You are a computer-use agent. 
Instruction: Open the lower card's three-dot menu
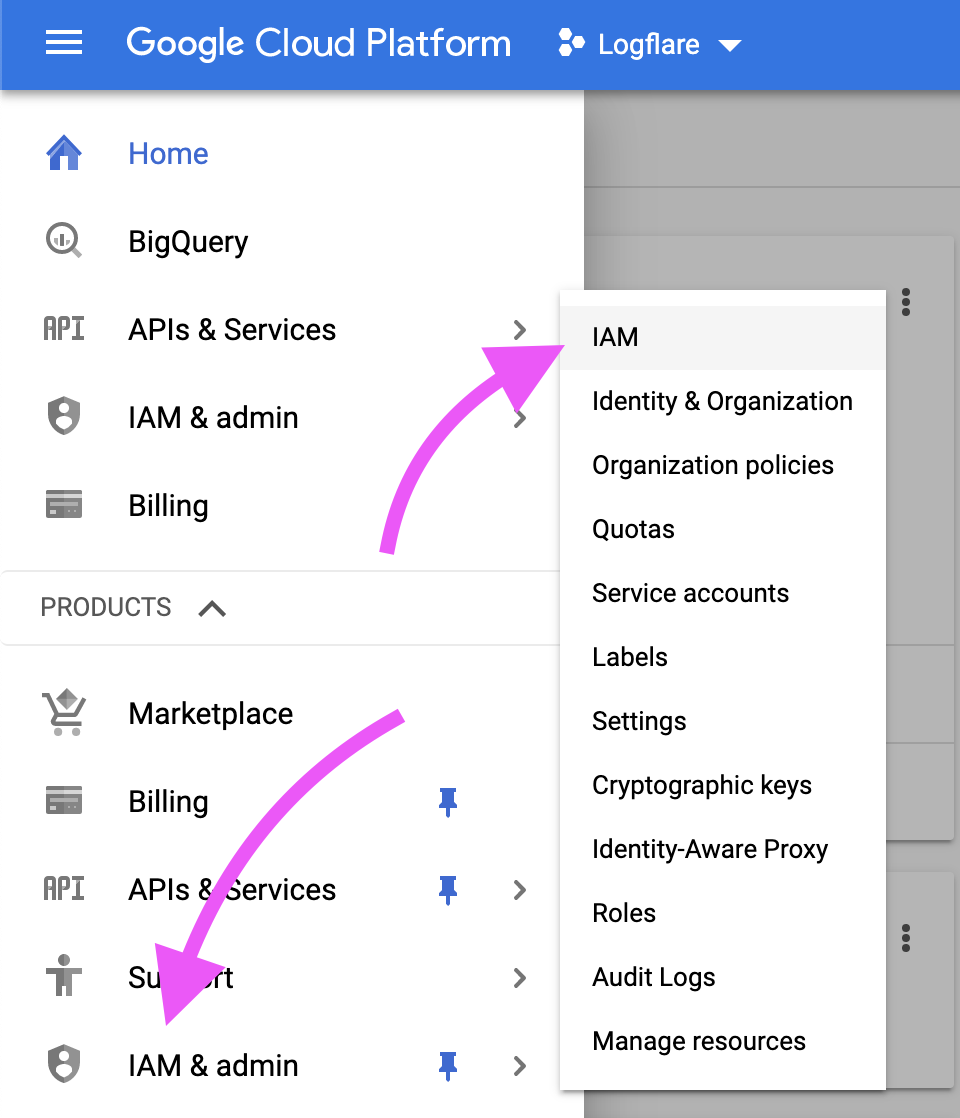point(906,938)
